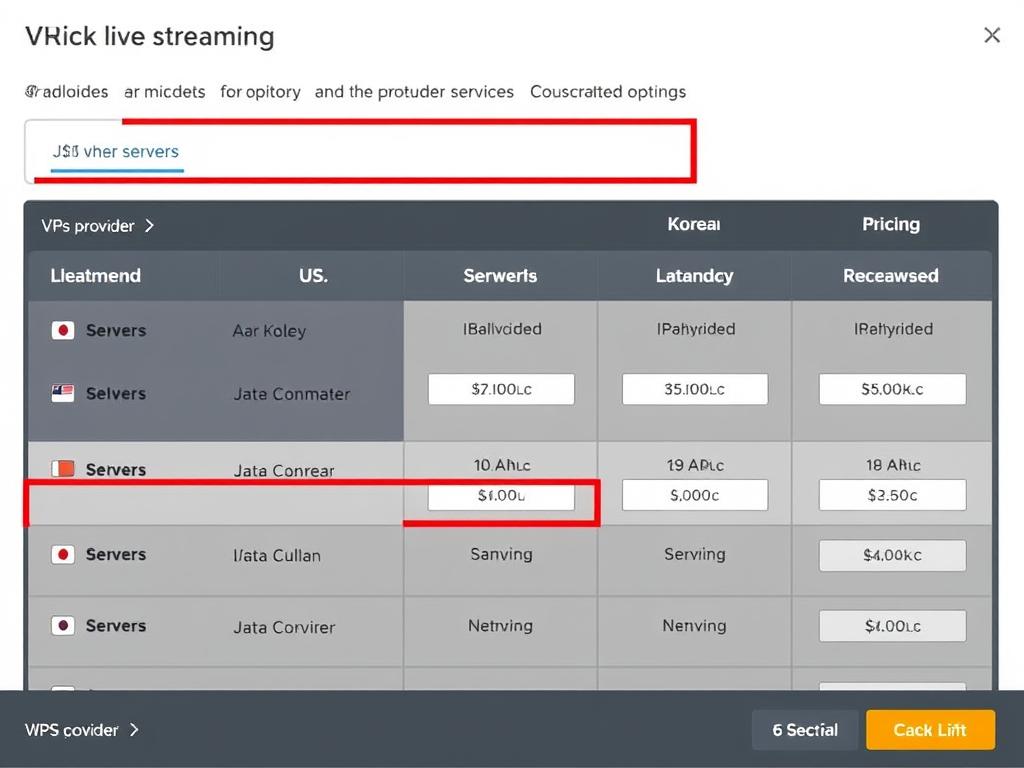Screen dimensions: 1024x768
Task: Click the '$7.100Lc' price field
Action: coord(502,389)
